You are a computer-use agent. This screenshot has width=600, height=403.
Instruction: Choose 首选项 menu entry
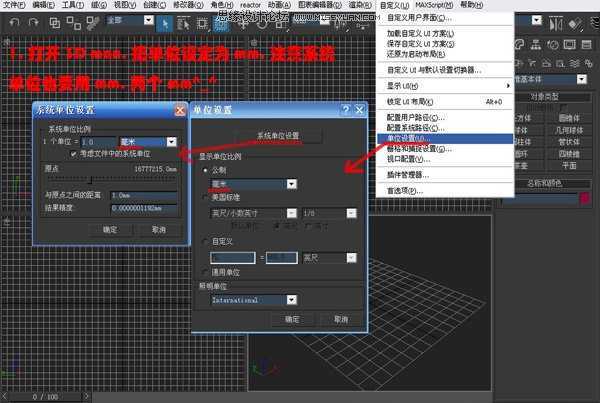pyautogui.click(x=445, y=191)
